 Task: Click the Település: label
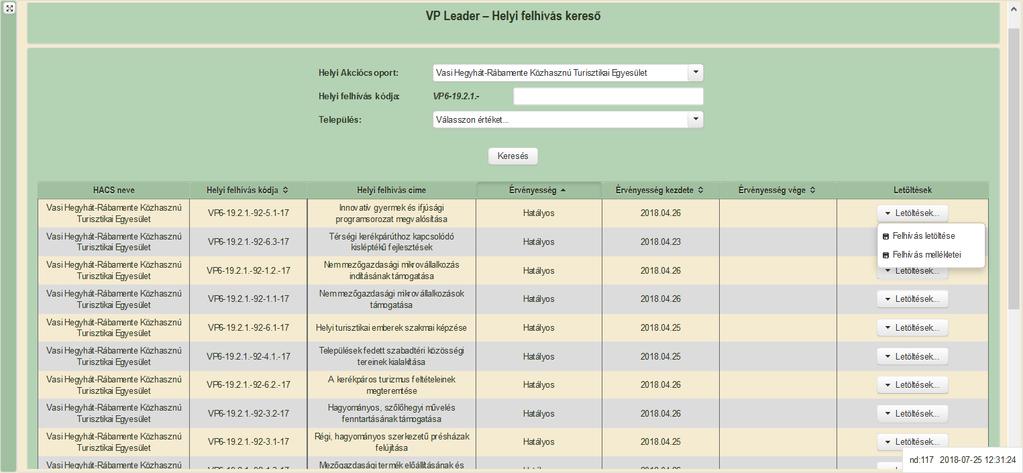[339, 120]
